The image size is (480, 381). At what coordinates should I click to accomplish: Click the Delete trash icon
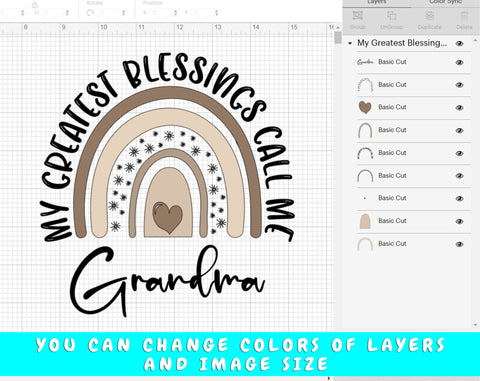point(464,16)
